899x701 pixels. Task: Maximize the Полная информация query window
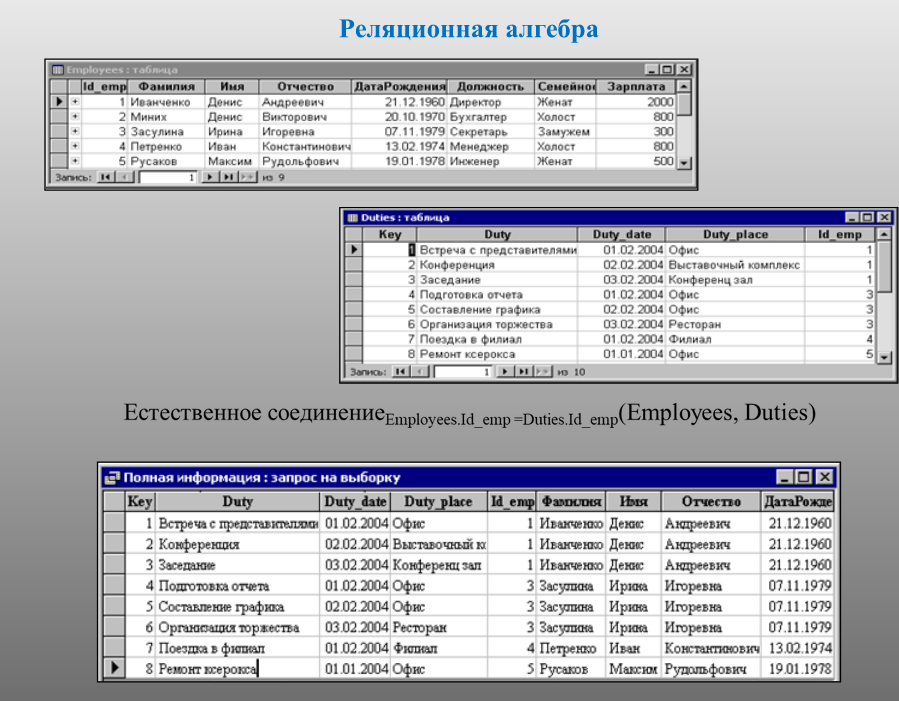pyautogui.click(x=804, y=477)
